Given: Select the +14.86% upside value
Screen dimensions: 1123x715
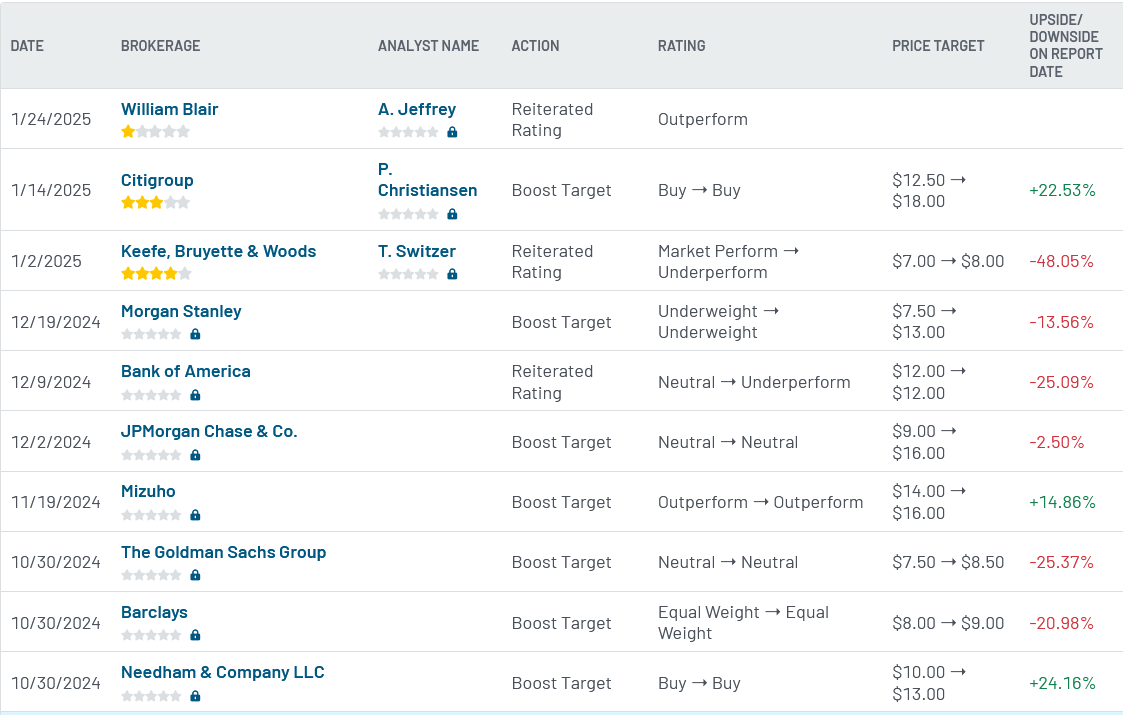Looking at the screenshot, I should pyautogui.click(x=1062, y=503).
